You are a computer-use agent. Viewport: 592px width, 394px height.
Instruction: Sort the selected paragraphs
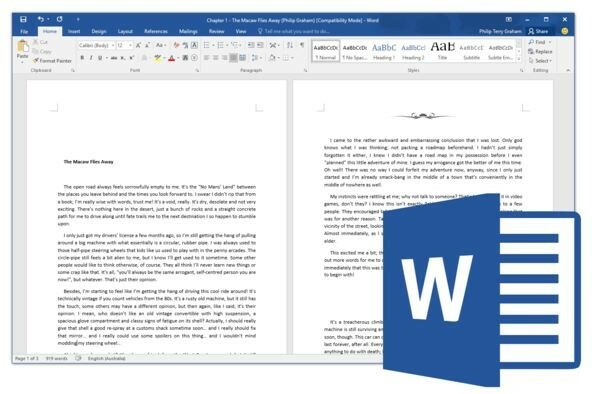[290, 45]
